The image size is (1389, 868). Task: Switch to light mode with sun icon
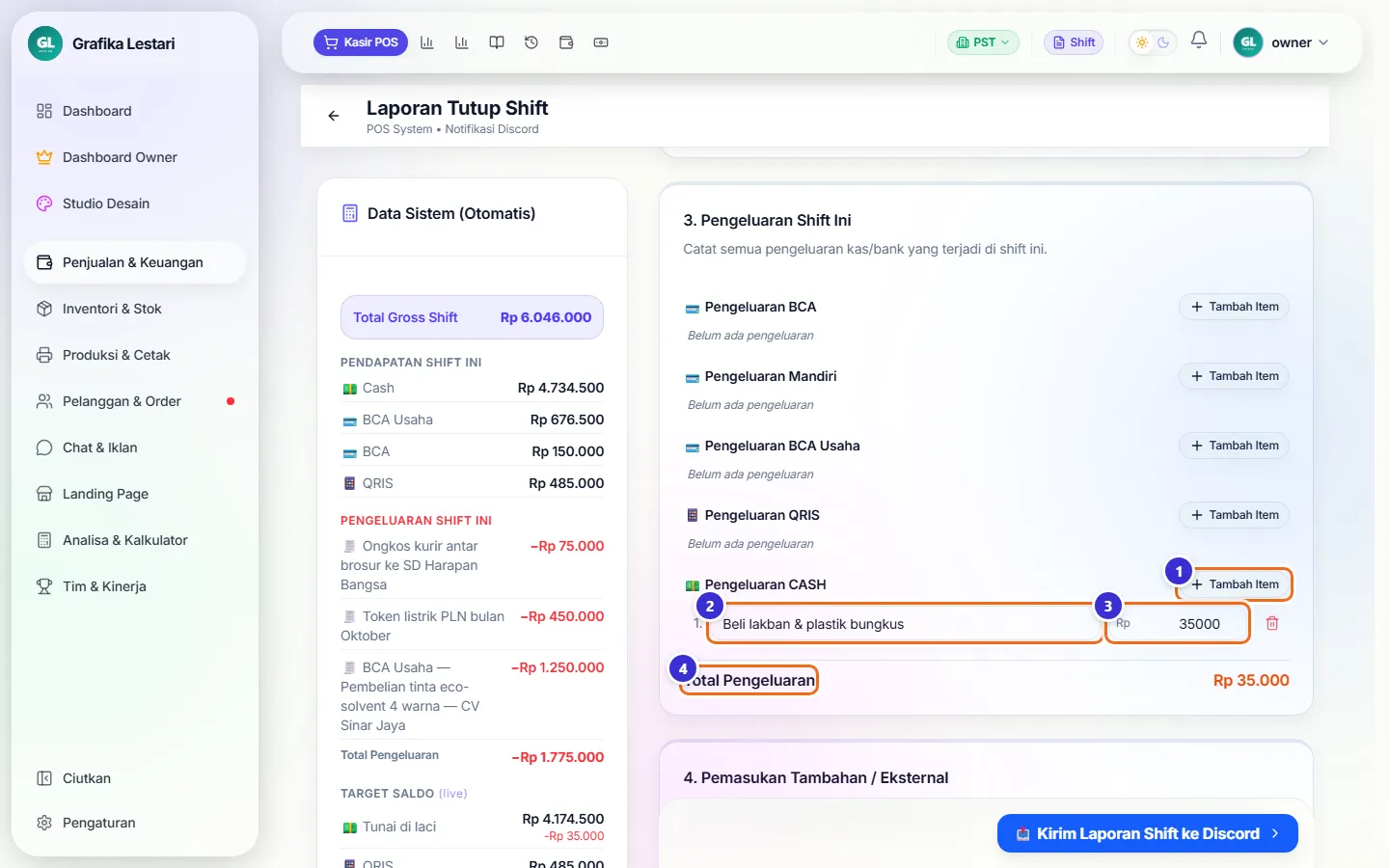click(1142, 42)
